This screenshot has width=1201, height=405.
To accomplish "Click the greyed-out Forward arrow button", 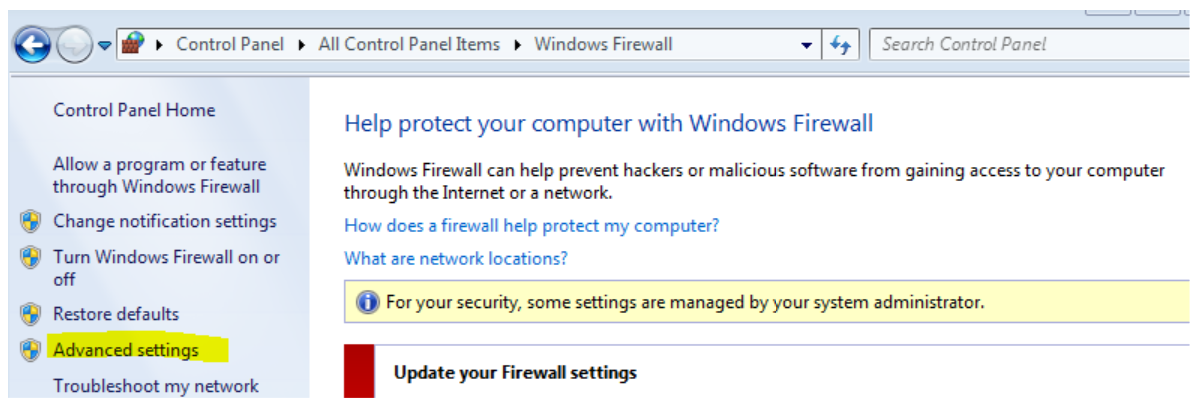I will point(75,45).
